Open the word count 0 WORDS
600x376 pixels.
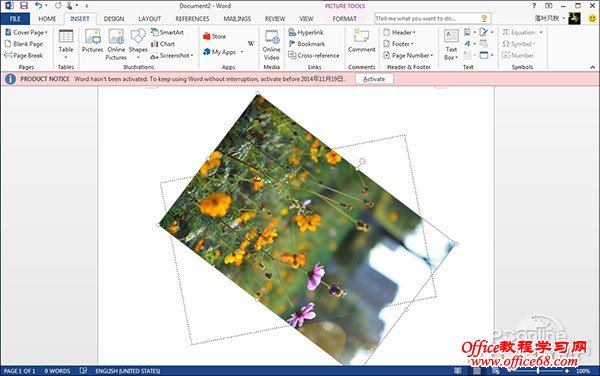(x=57, y=371)
